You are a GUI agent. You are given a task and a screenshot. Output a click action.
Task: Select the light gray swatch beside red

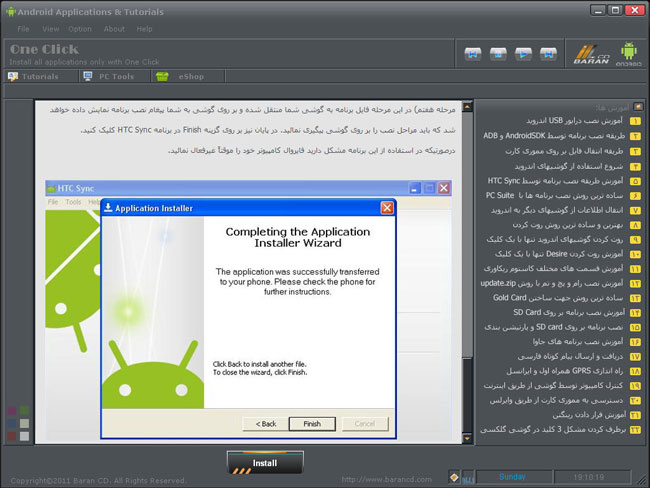point(24,436)
